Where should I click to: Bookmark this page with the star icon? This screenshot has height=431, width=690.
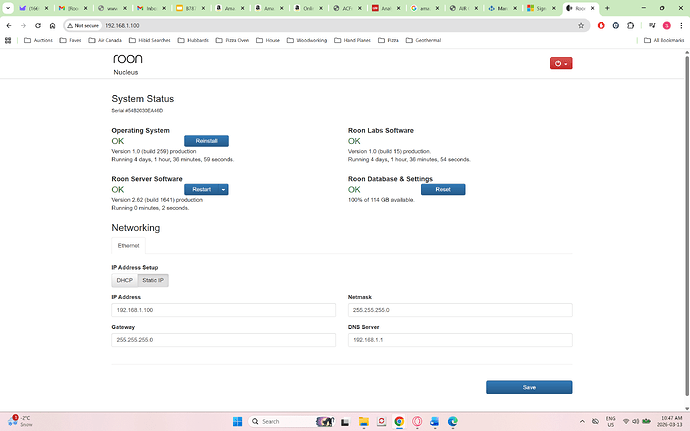click(x=581, y=26)
